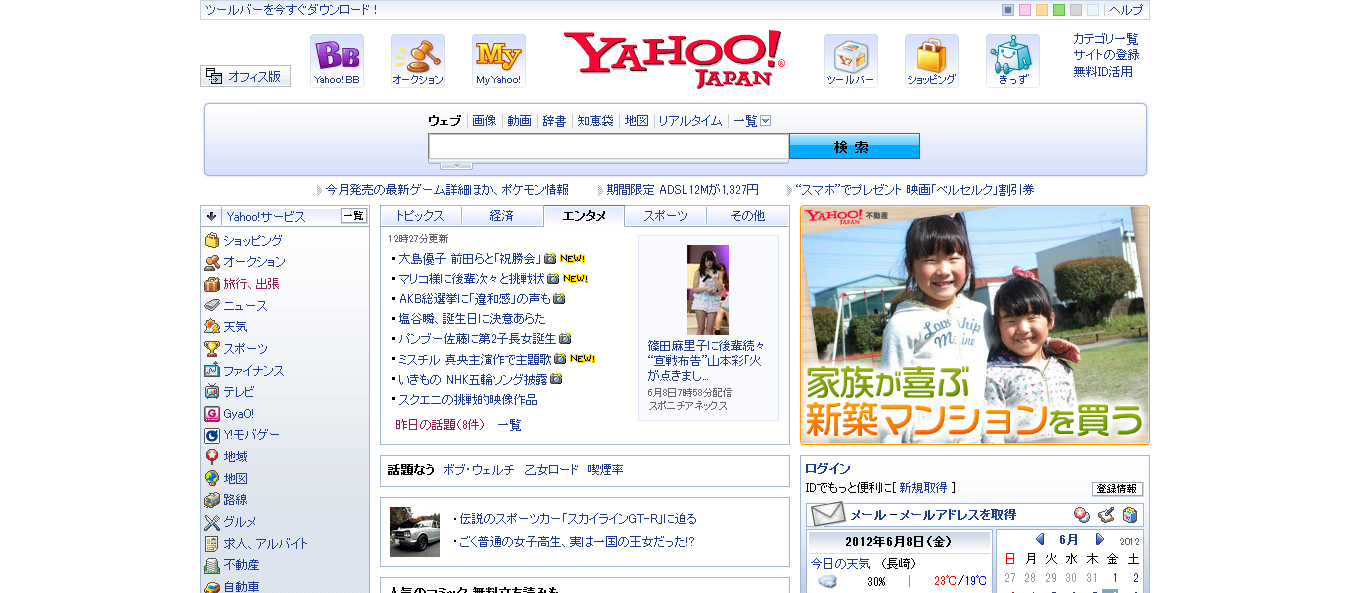Image resolution: width=1349 pixels, height=593 pixels.
Task: Click the 地域 map pin icon
Action: (212, 457)
